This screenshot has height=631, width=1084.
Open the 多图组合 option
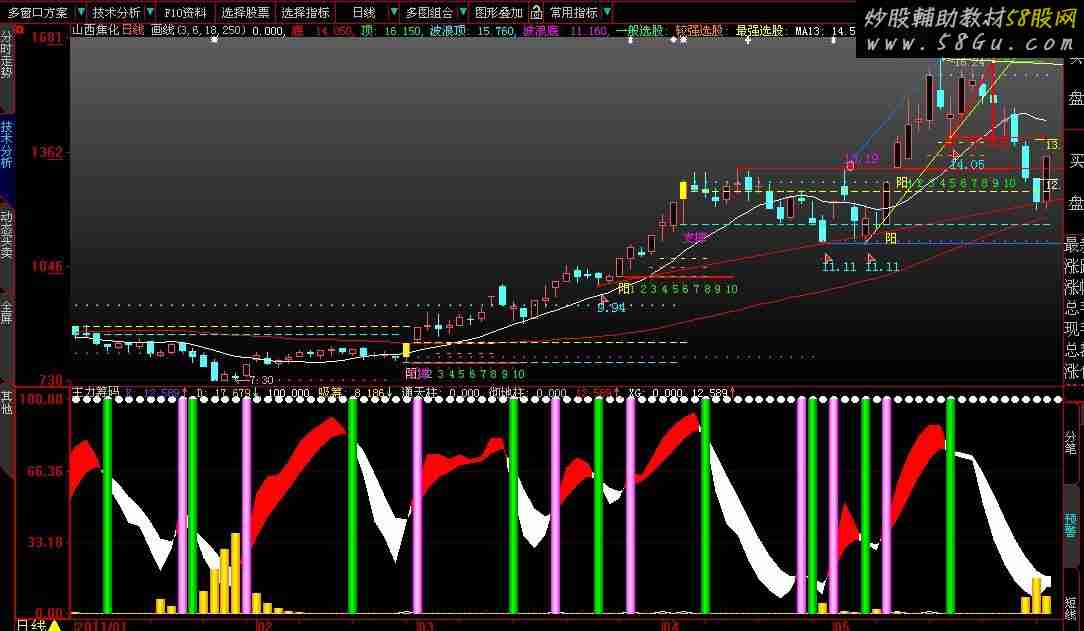click(x=429, y=12)
